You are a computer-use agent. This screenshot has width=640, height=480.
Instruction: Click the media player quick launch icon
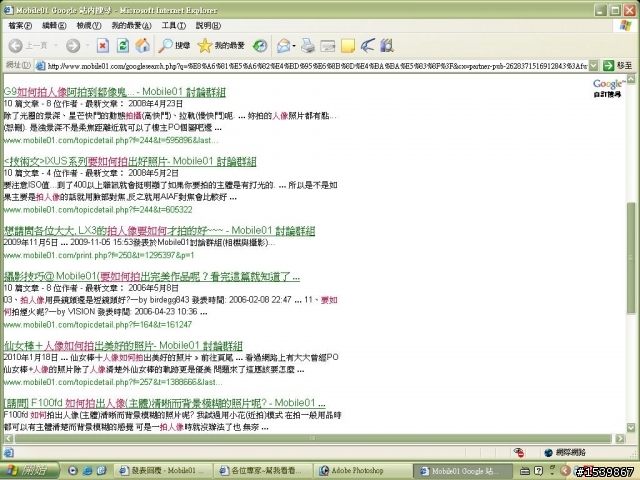(73, 471)
